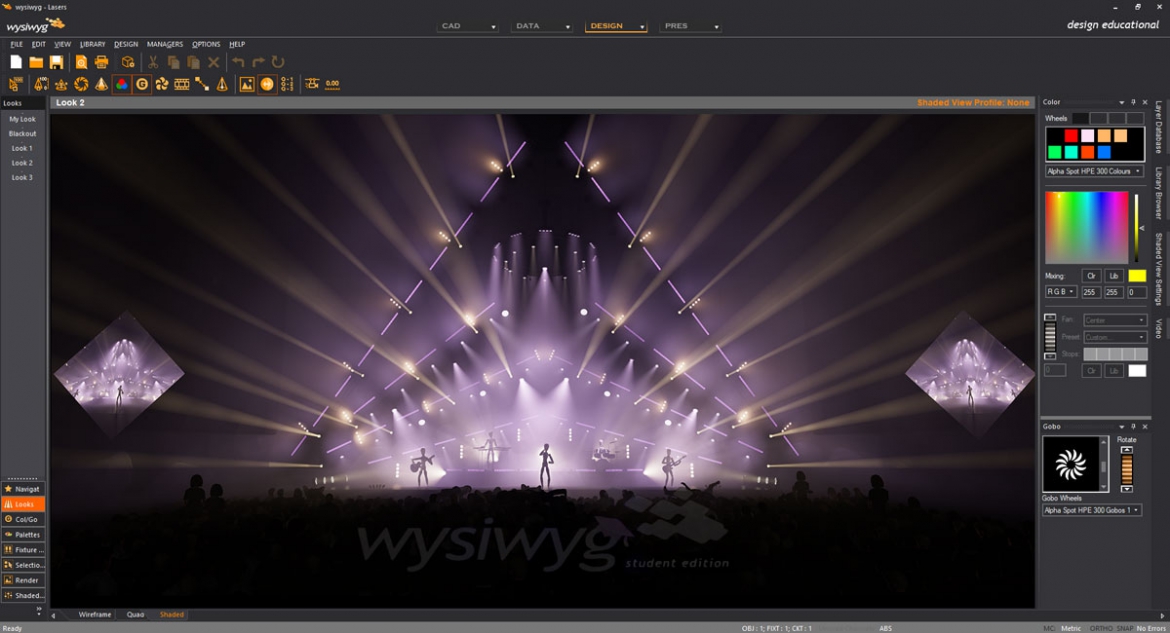The image size is (1170, 633).
Task: Click the delete X icon
Action: [x=213, y=62]
